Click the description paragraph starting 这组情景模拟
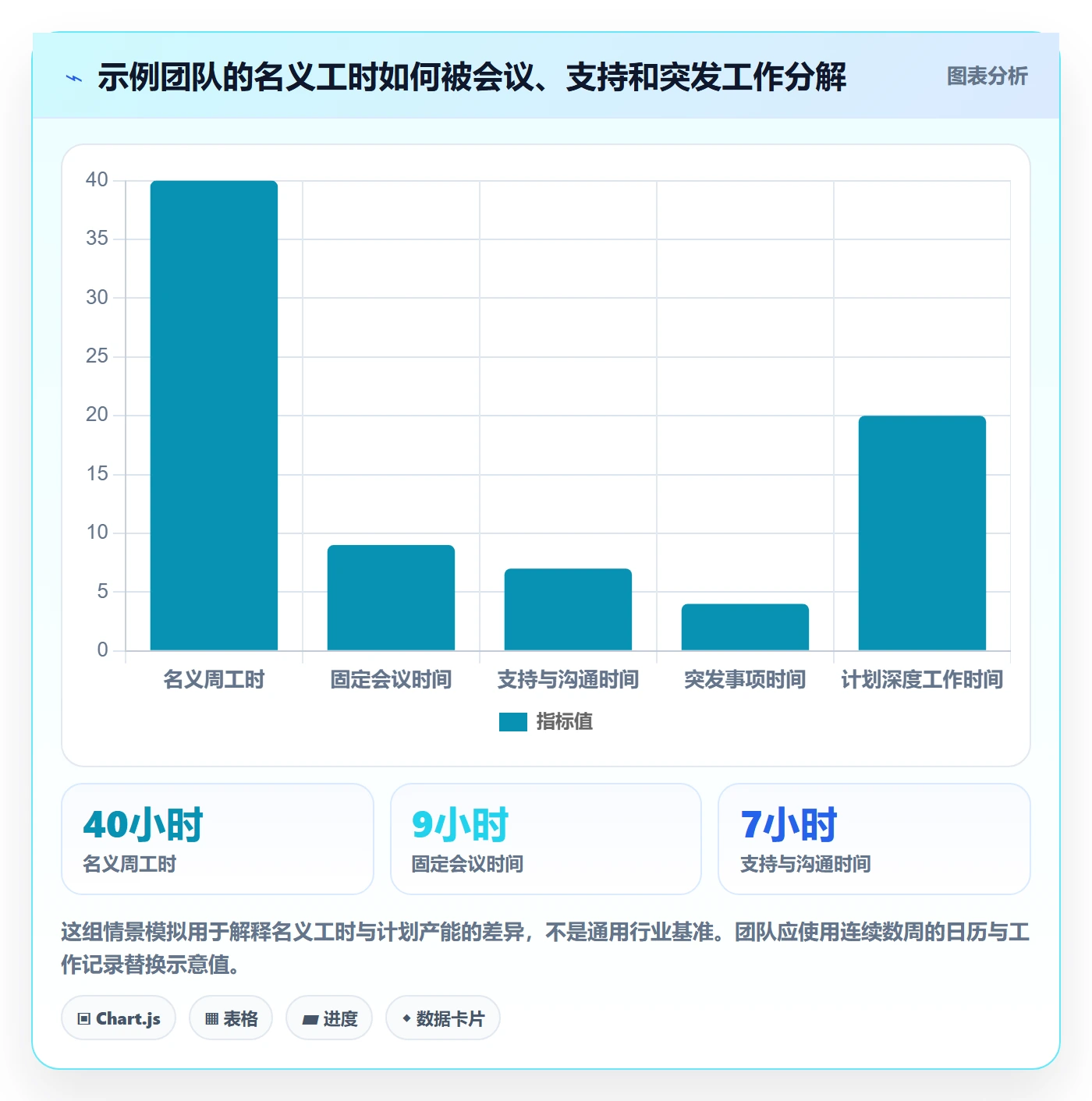Viewport: 1092px width, 1101px height. coord(545,948)
